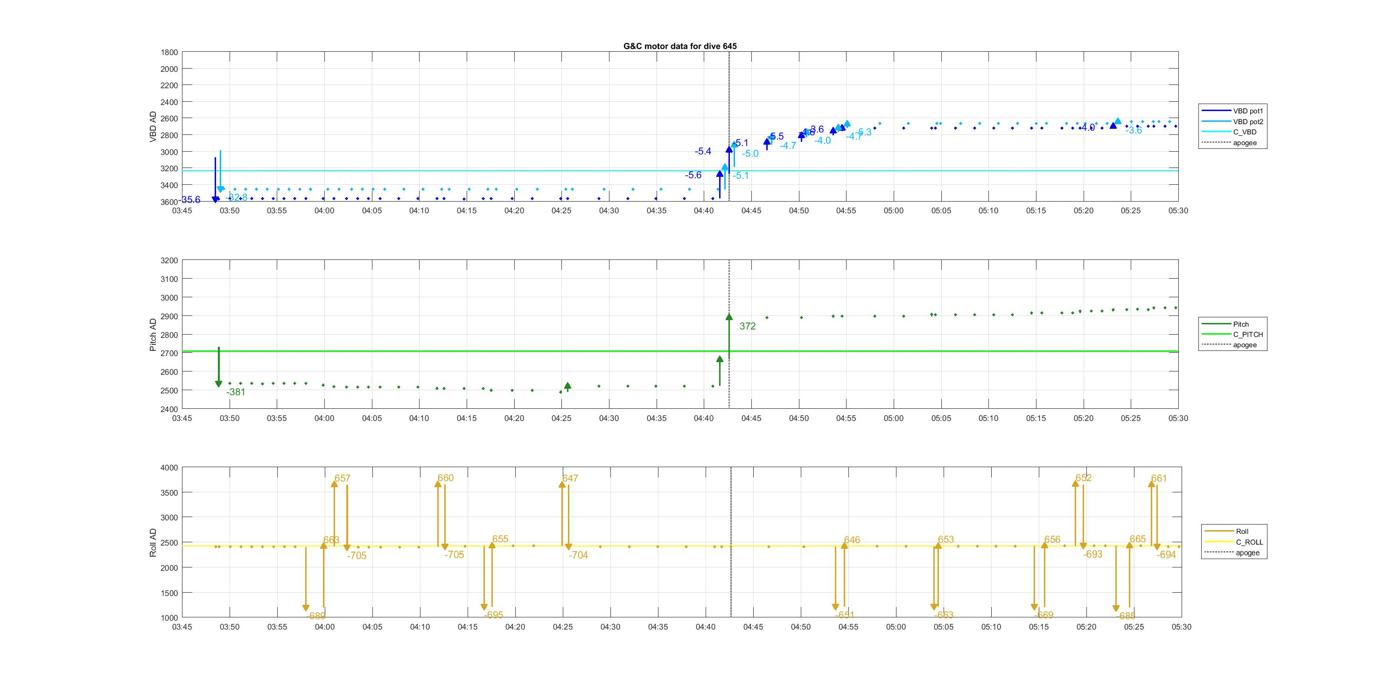This screenshot has height=693, width=1400.
Task: Click the '372' pitch move label
Action: [x=747, y=326]
